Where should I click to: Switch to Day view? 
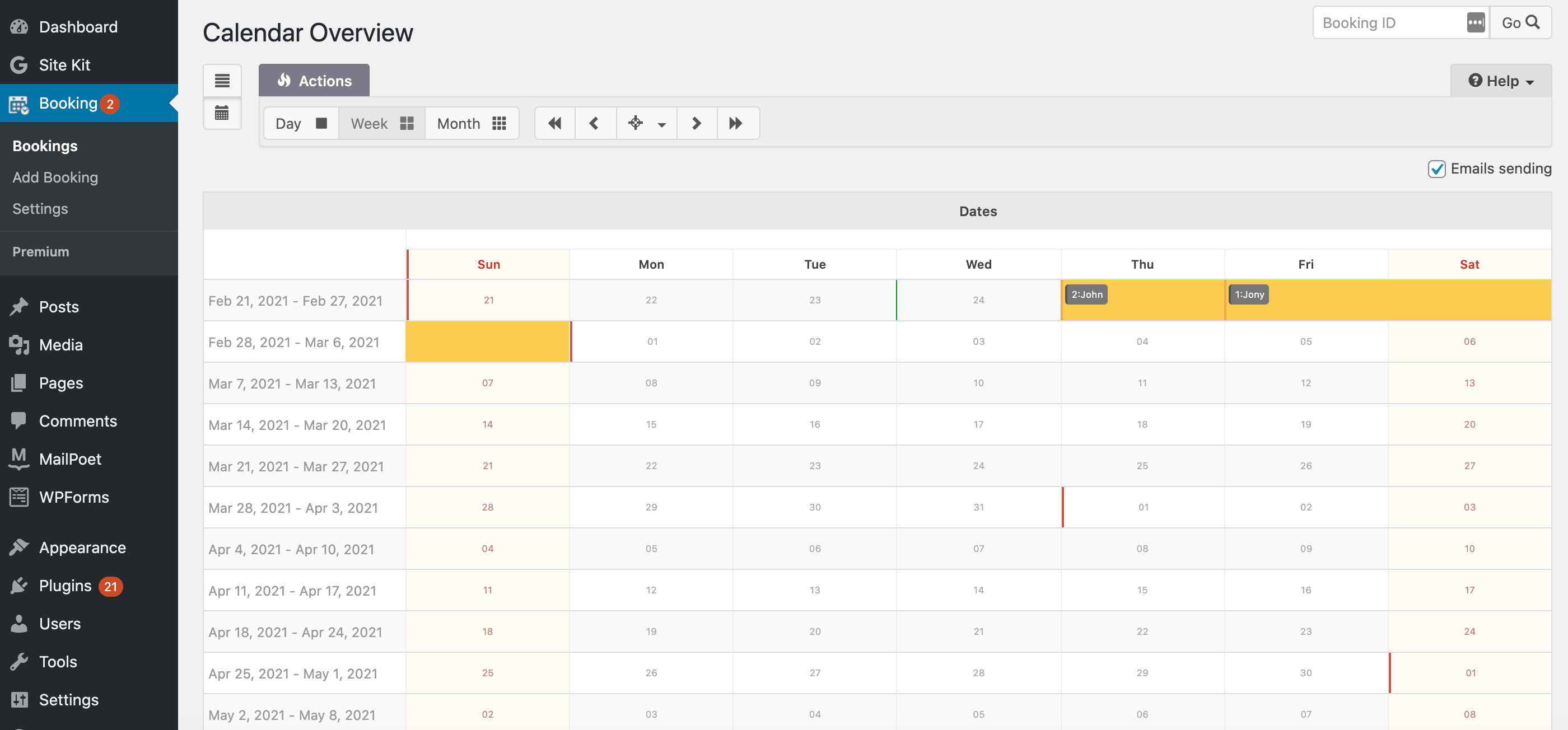[x=301, y=124]
